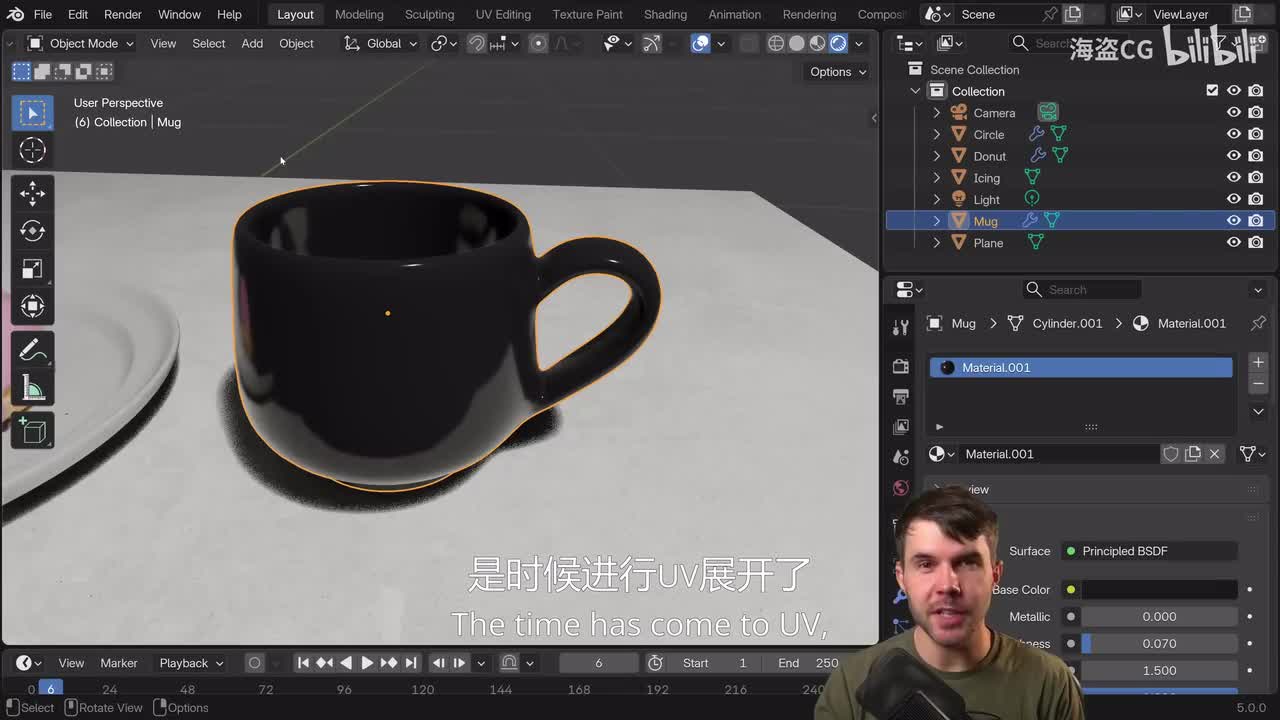Switch to the UV Editing workspace

(x=503, y=14)
